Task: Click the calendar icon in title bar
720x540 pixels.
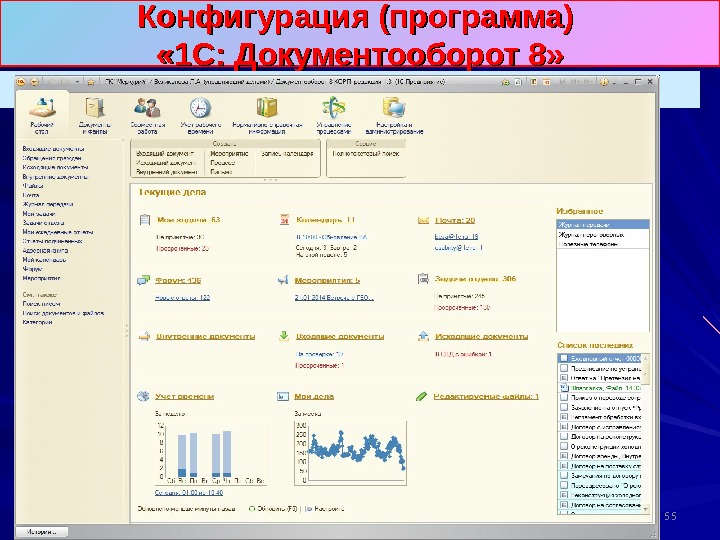Action: point(546,82)
